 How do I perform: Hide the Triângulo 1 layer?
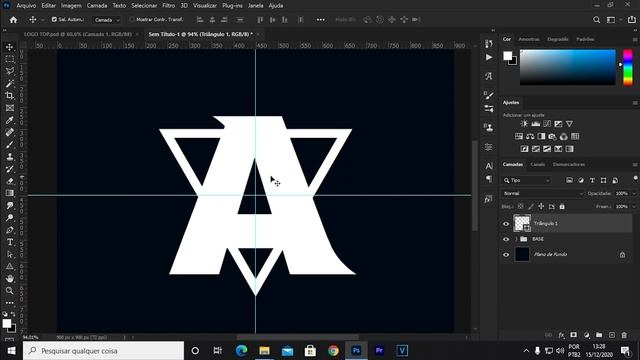click(x=506, y=224)
